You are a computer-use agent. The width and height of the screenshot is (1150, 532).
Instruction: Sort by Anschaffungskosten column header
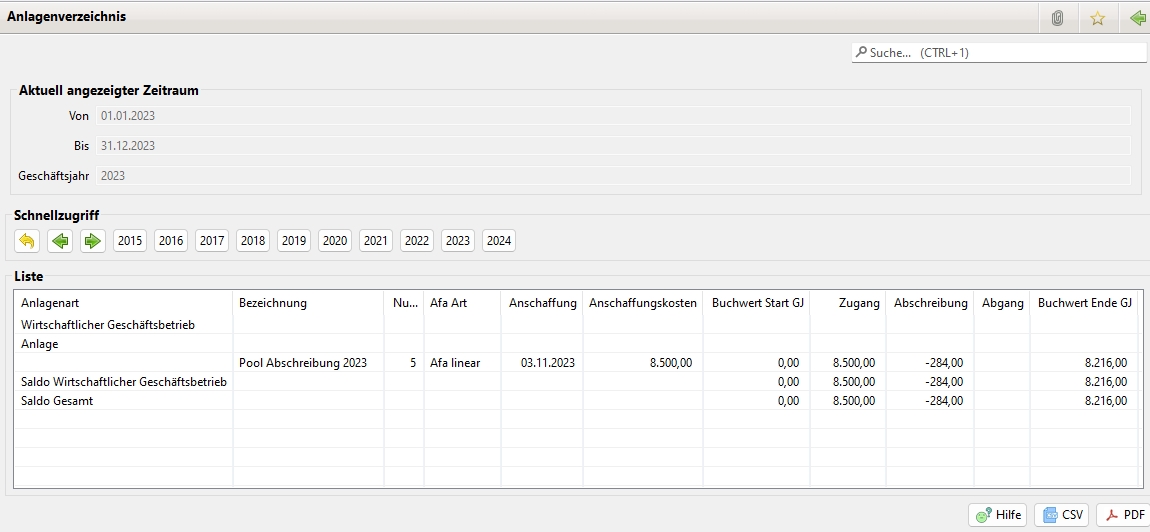pyautogui.click(x=642, y=303)
